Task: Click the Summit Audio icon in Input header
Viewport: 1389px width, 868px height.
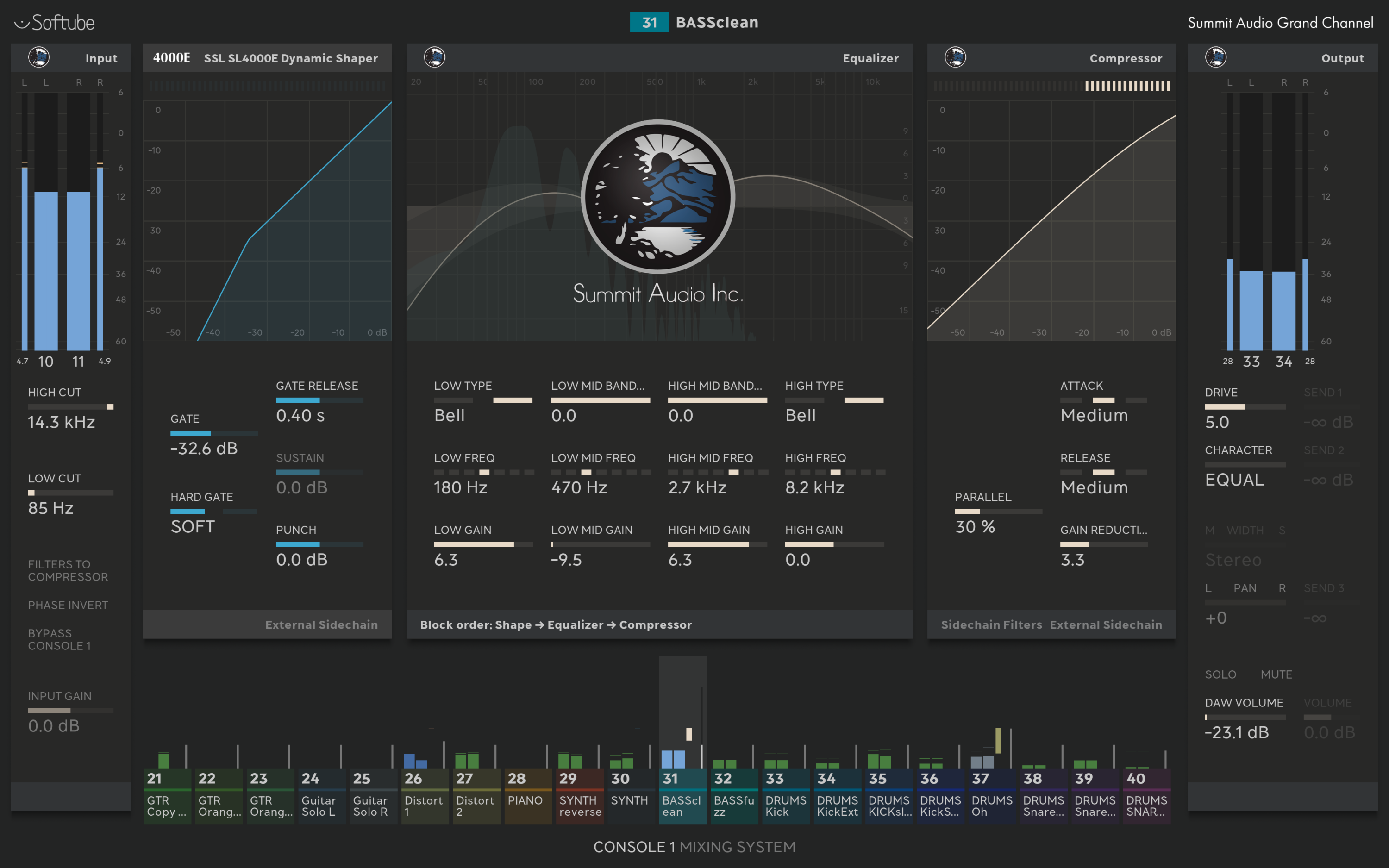Action: [x=39, y=57]
